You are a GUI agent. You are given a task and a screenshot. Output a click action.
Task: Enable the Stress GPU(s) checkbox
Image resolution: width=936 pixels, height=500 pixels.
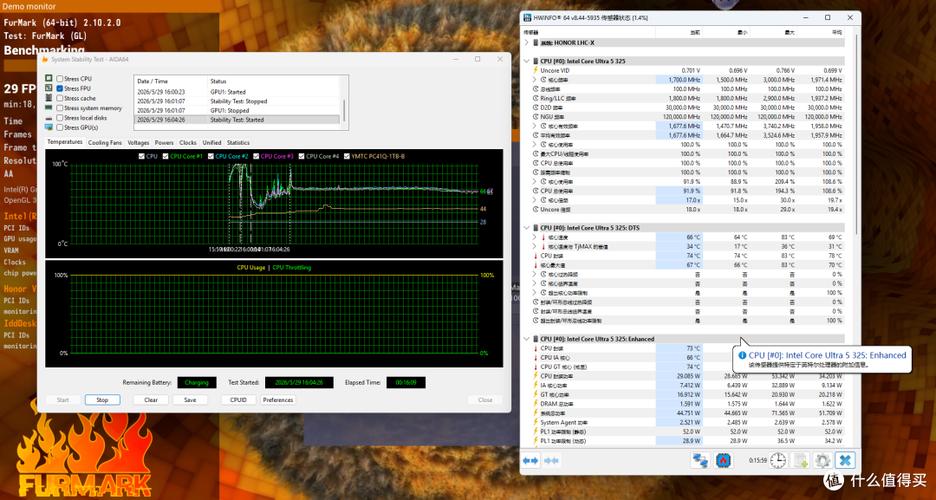(x=60, y=127)
